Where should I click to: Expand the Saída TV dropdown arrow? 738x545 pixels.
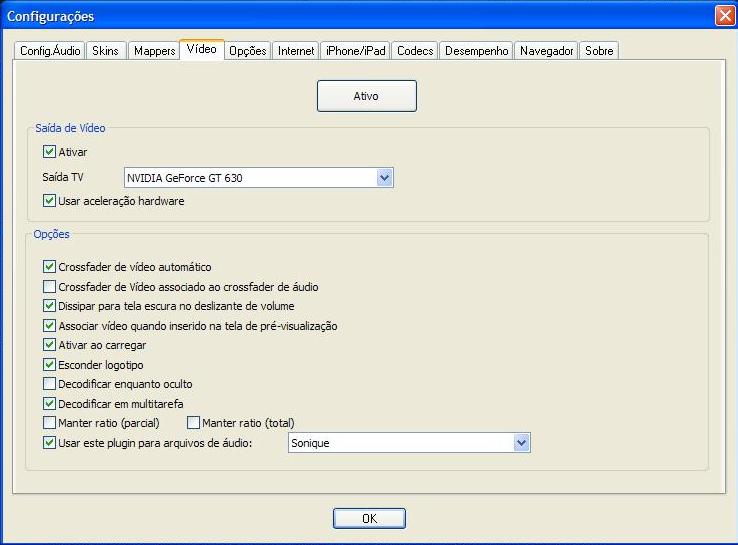click(x=385, y=178)
